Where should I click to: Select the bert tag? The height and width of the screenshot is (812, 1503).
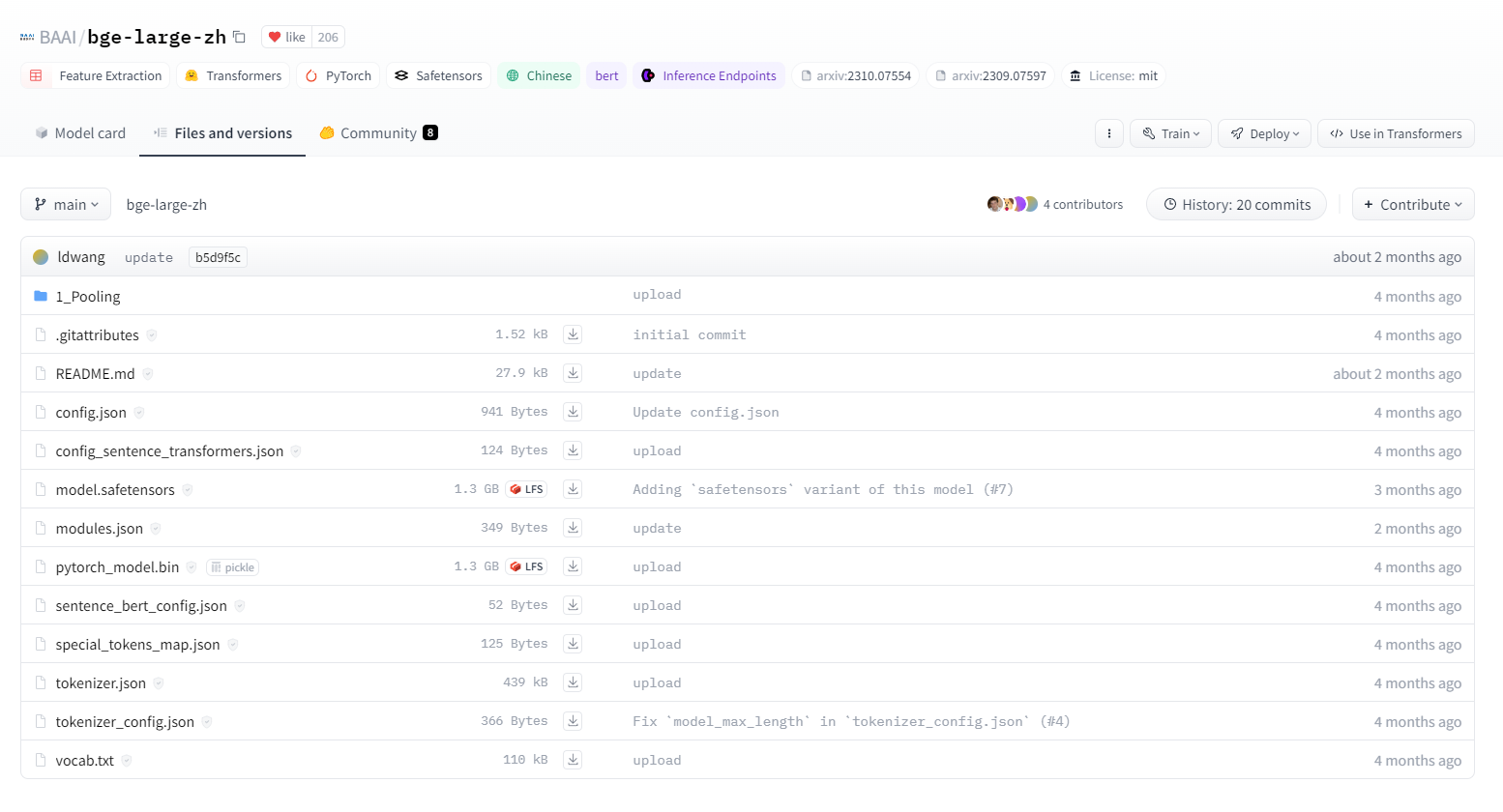pos(606,75)
